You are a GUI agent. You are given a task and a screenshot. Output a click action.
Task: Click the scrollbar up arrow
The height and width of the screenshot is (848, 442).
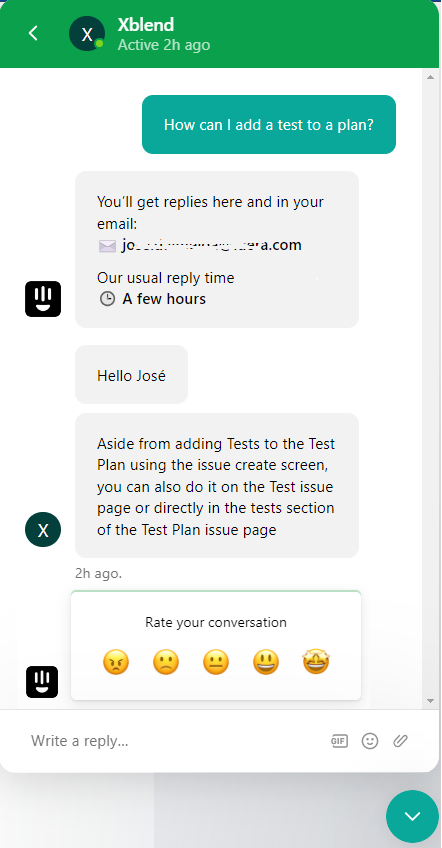click(x=431, y=77)
